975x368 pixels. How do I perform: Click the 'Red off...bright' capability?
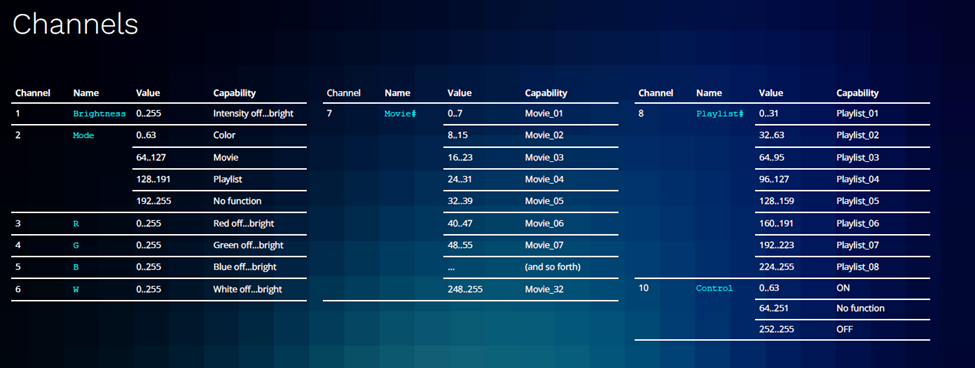pos(244,223)
